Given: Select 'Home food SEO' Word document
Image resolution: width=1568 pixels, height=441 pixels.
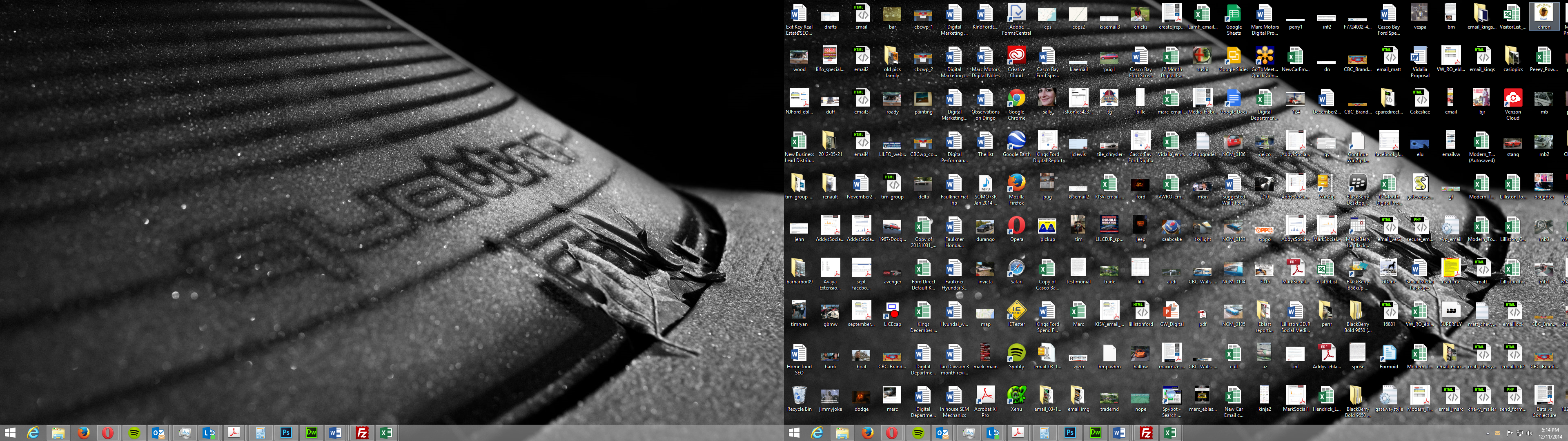Looking at the screenshot, I should coord(799,359).
